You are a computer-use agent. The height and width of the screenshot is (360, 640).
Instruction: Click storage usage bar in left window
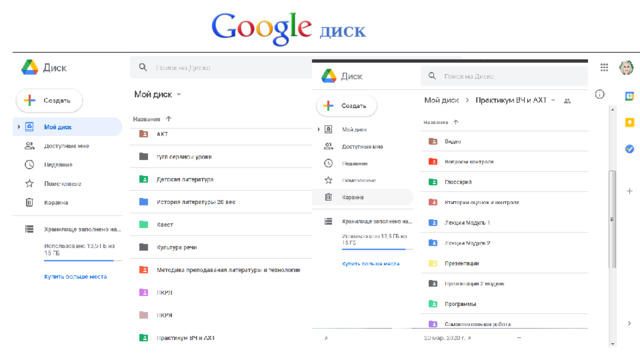click(83, 260)
